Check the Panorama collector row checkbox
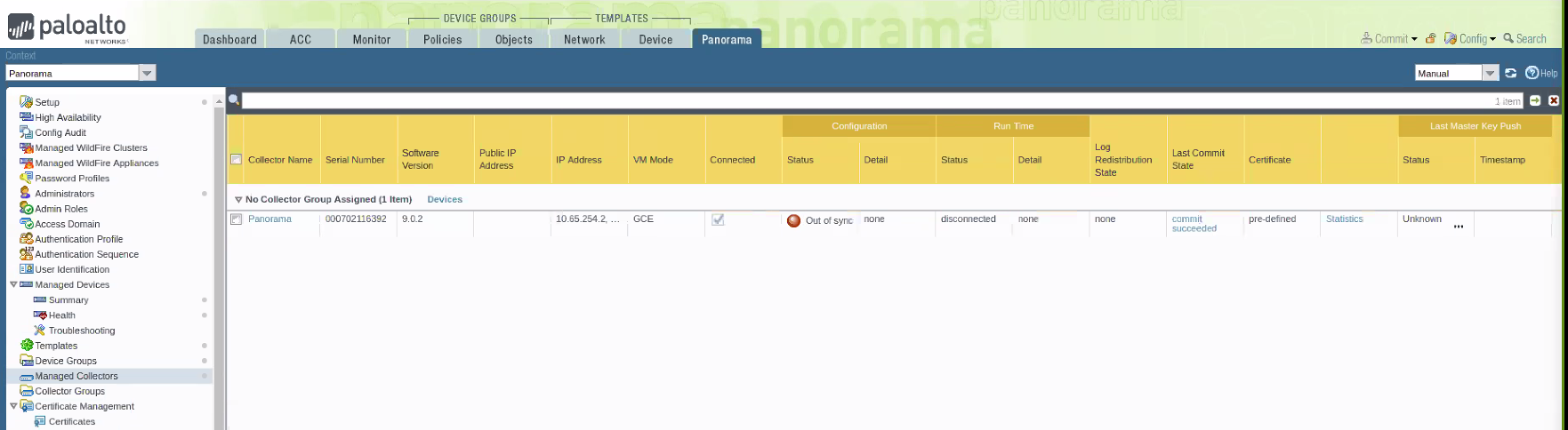Viewport: 1568px width, 430px height. point(236,219)
